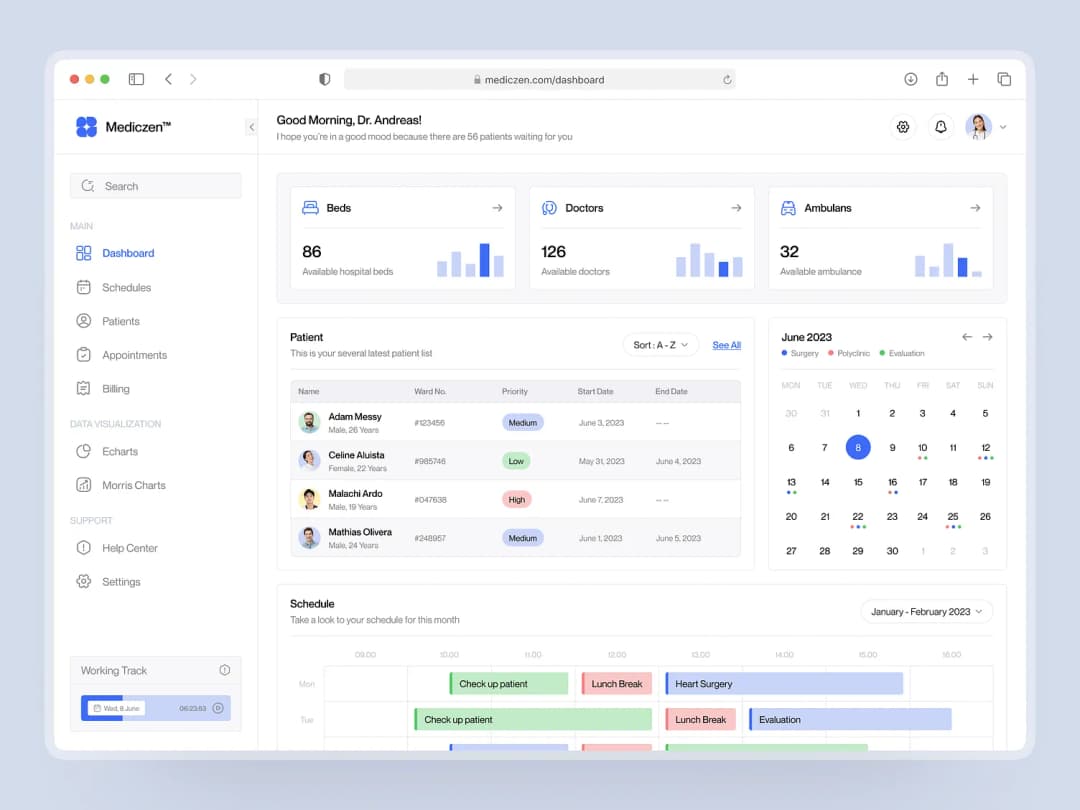The image size is (1080, 810).
Task: Collapse the sidebar with the chevron toggle
Action: (x=251, y=127)
